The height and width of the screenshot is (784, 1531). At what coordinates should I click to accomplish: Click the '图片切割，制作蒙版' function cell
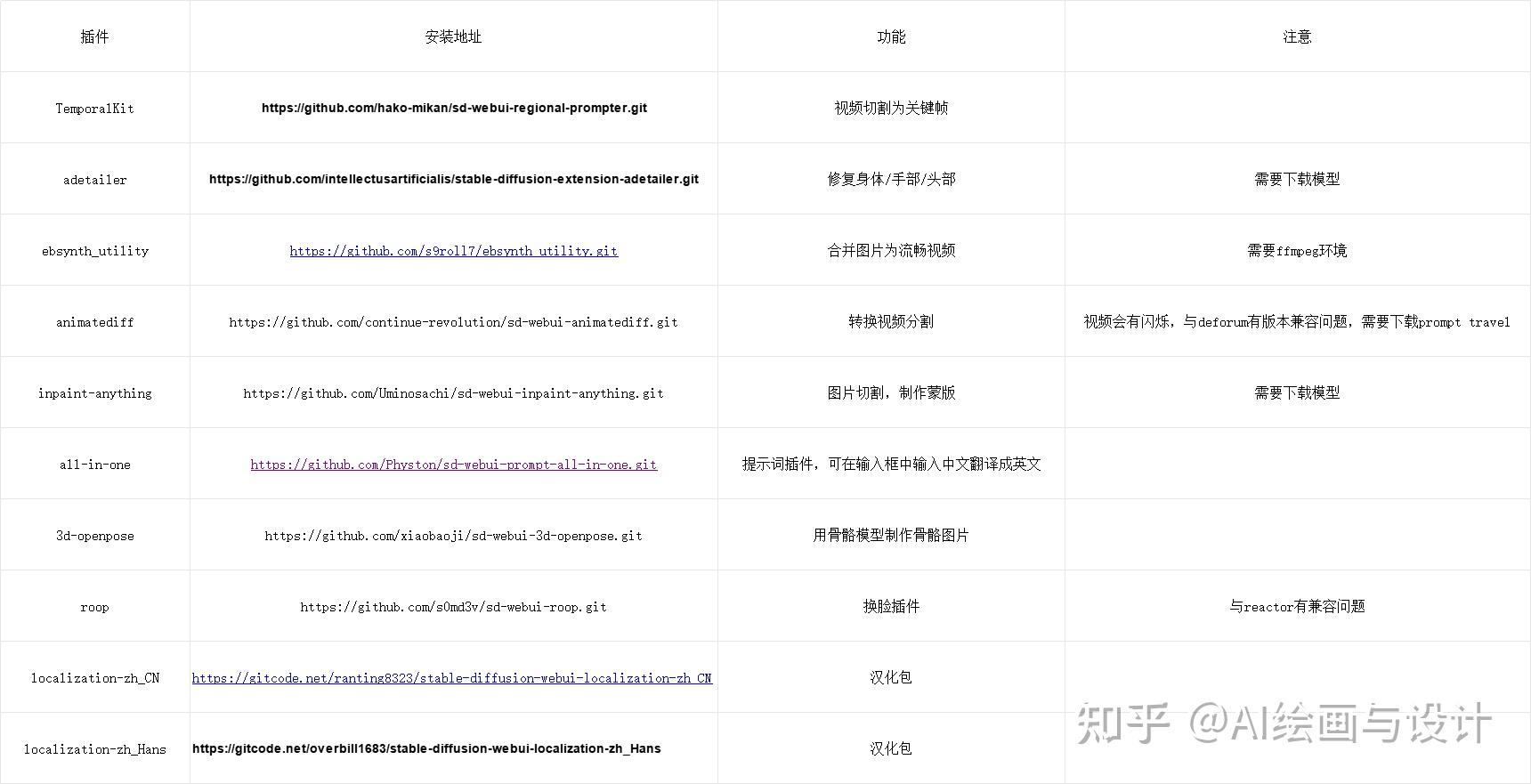[891, 392]
